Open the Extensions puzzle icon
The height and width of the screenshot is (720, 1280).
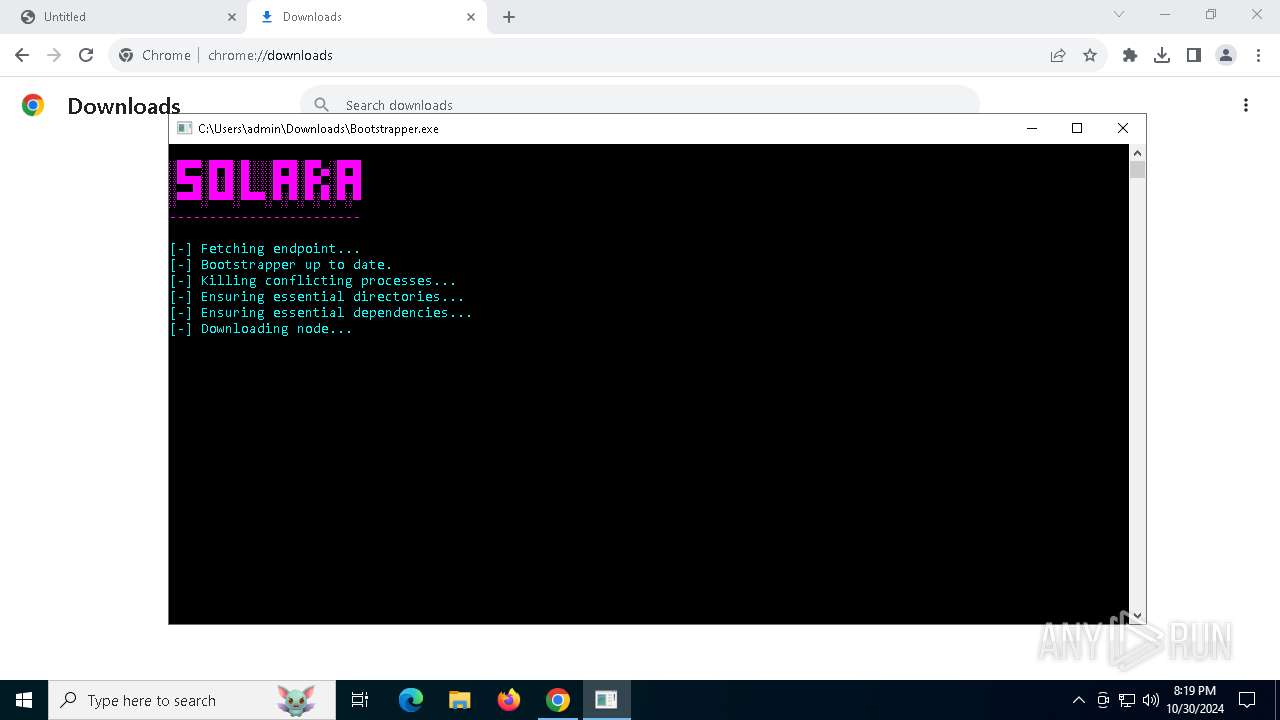coord(1130,55)
